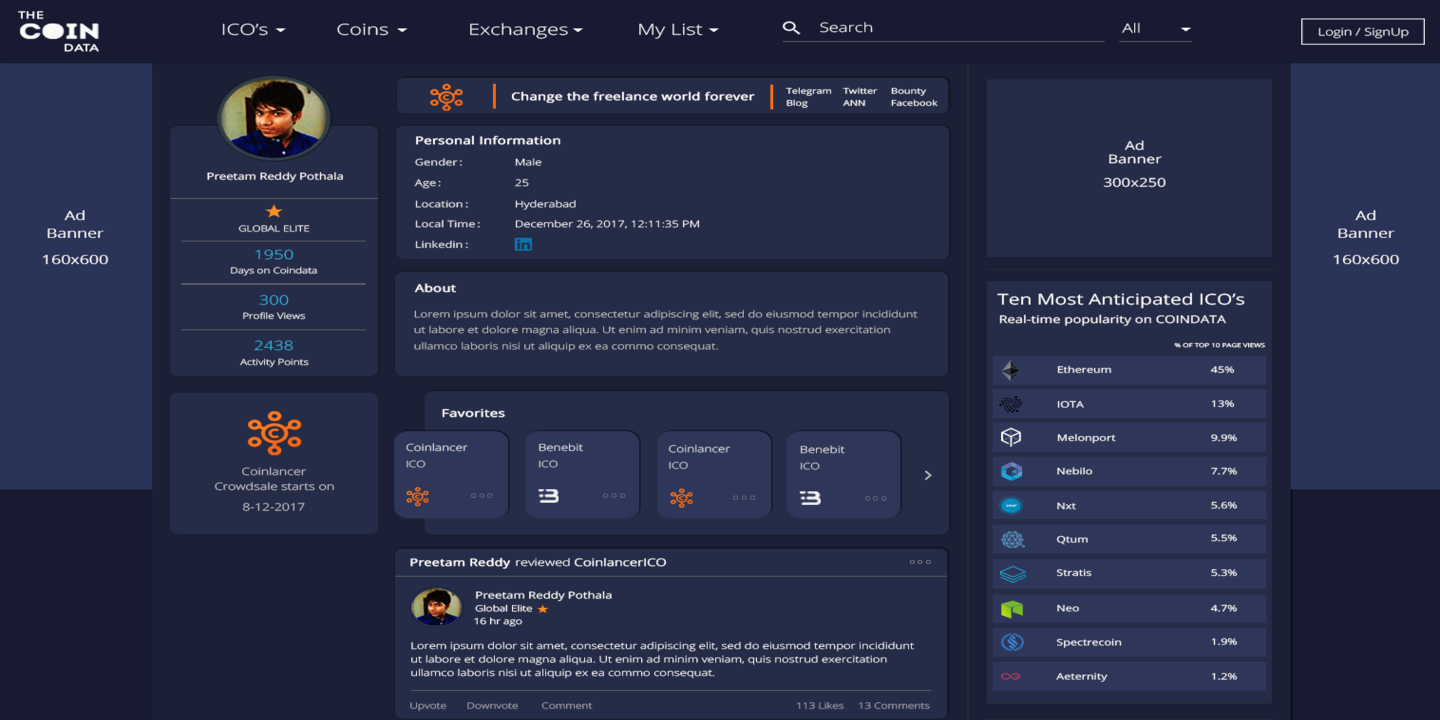1440x720 pixels.
Task: Click the 8-12-2017 crowdsale date
Action: [273, 507]
